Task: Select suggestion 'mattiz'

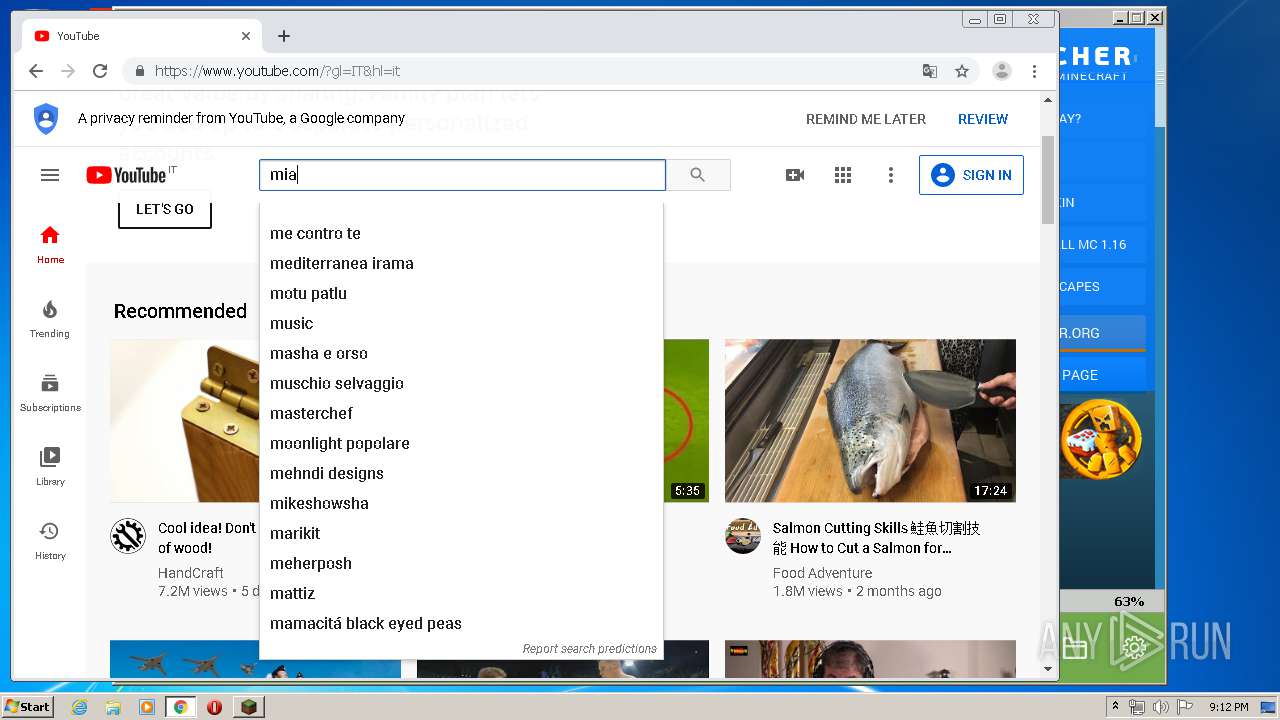Action: 461,593
